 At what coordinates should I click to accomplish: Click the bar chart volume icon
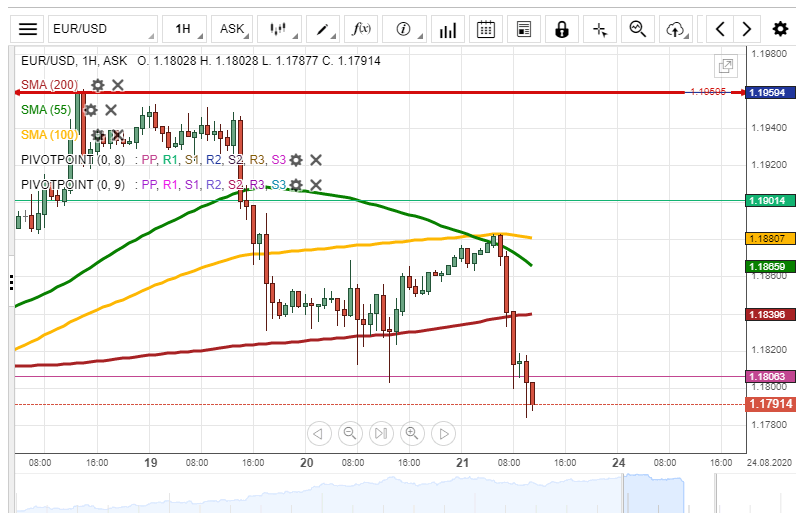448,29
